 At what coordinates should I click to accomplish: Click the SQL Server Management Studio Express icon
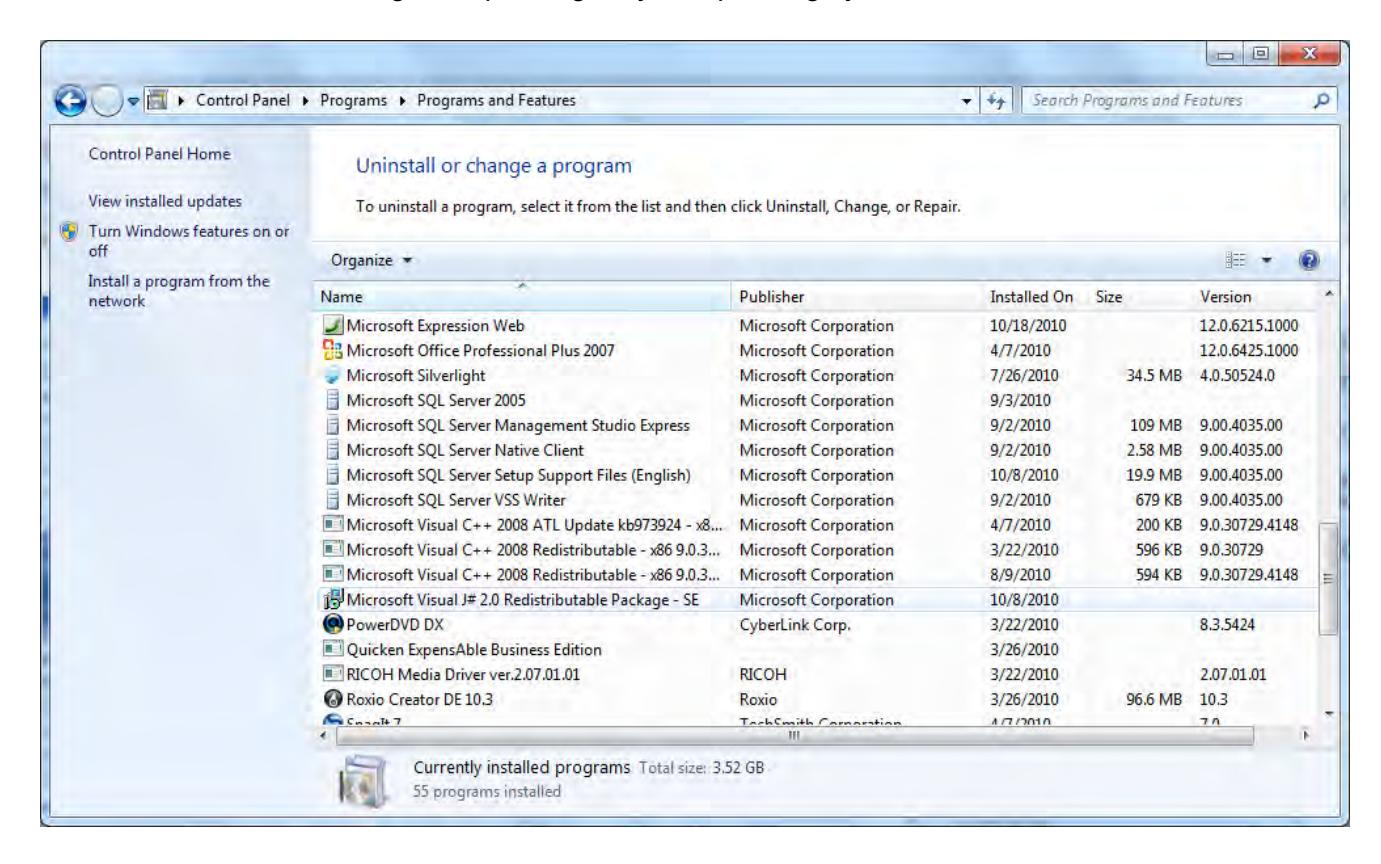pos(332,424)
